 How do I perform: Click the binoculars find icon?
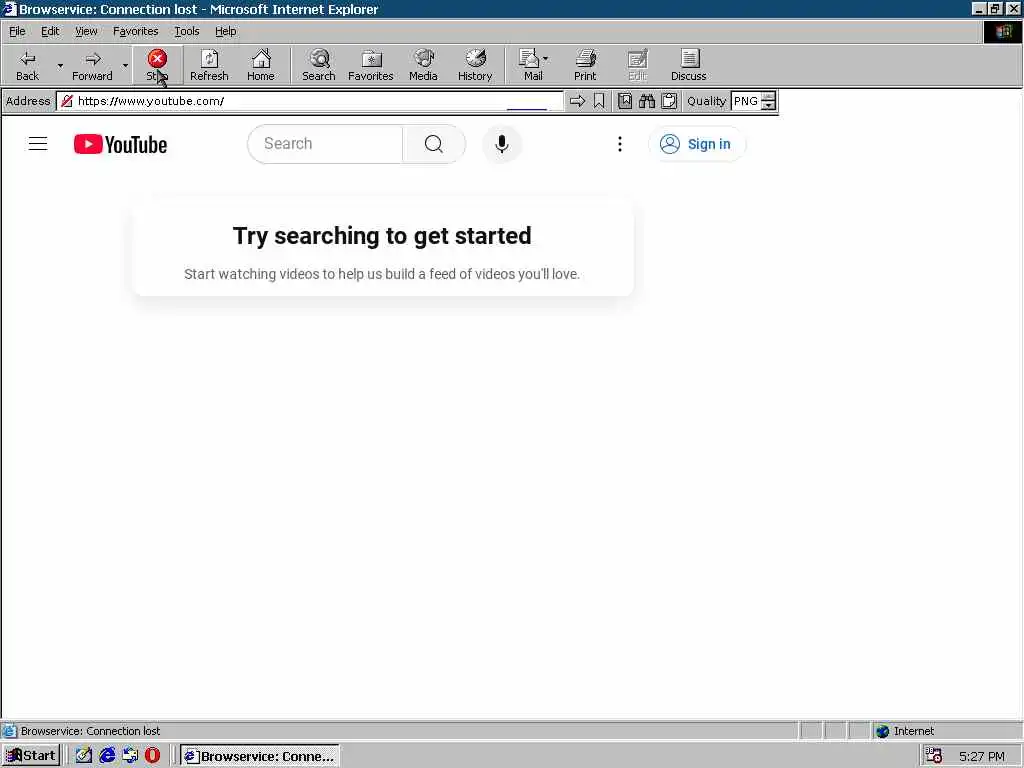[647, 101]
